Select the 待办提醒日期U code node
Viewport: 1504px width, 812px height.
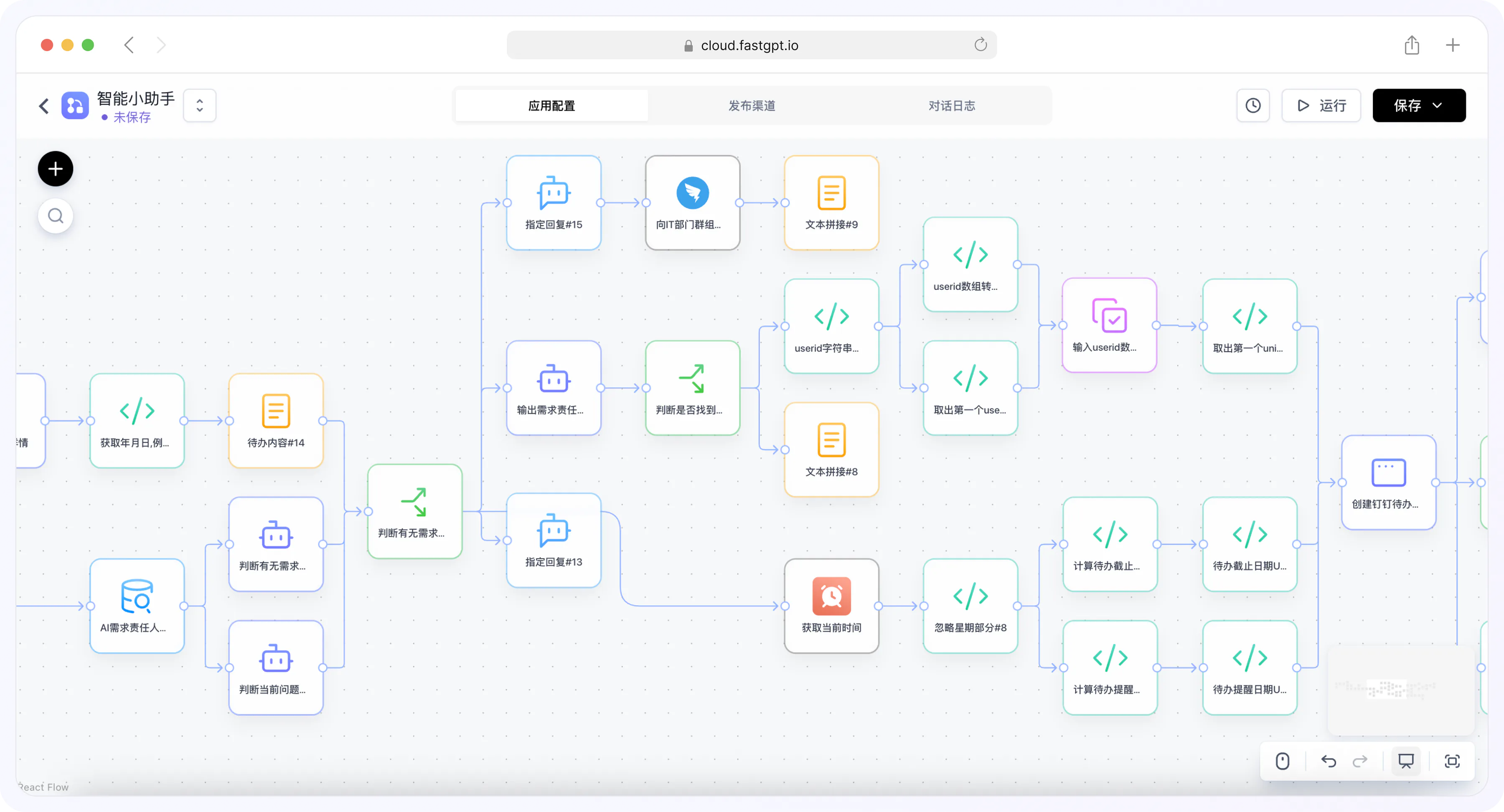[1250, 668]
